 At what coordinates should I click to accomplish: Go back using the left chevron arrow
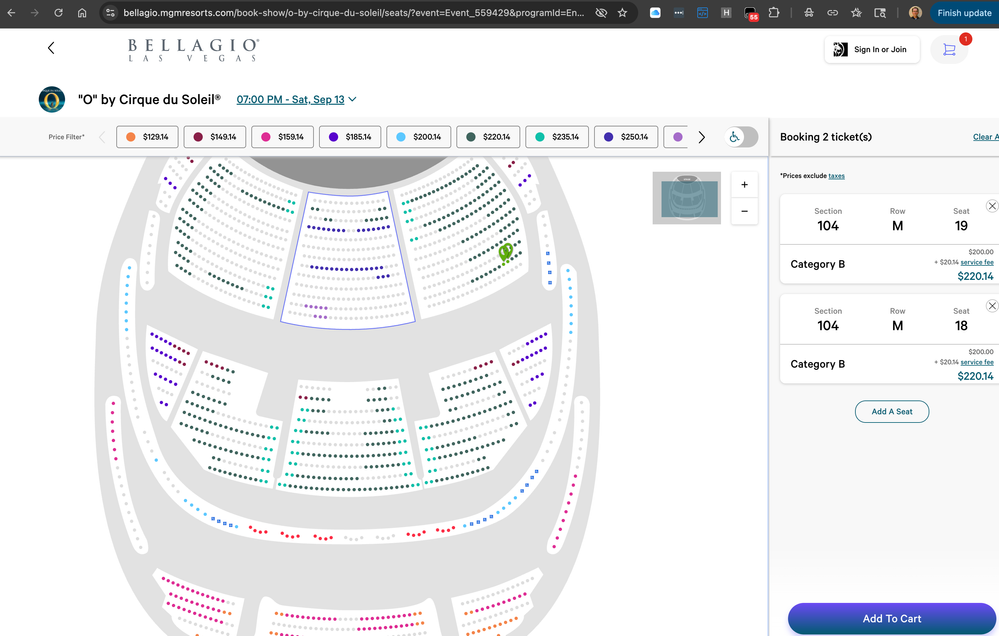tap(51, 48)
